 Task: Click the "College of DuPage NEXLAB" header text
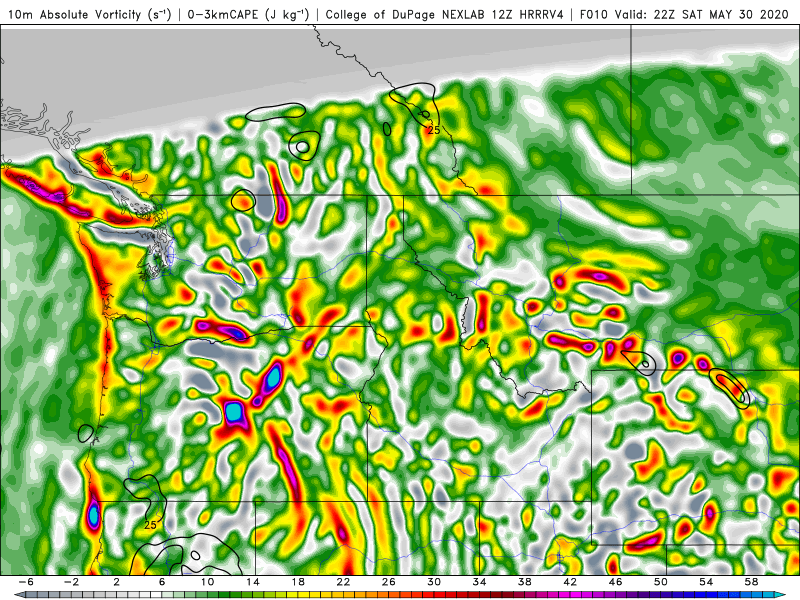407,14
